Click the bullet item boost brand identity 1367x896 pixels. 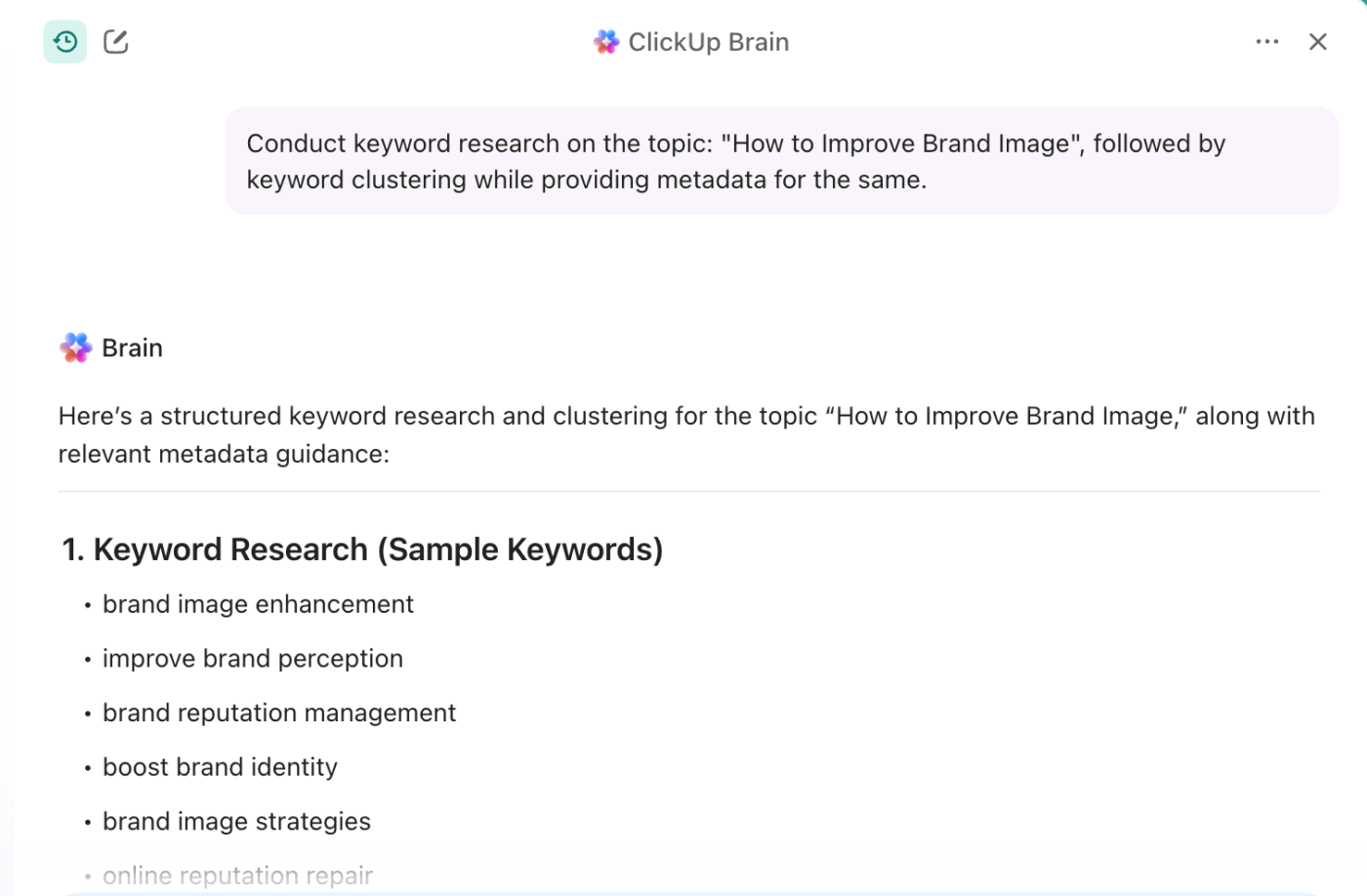(220, 767)
